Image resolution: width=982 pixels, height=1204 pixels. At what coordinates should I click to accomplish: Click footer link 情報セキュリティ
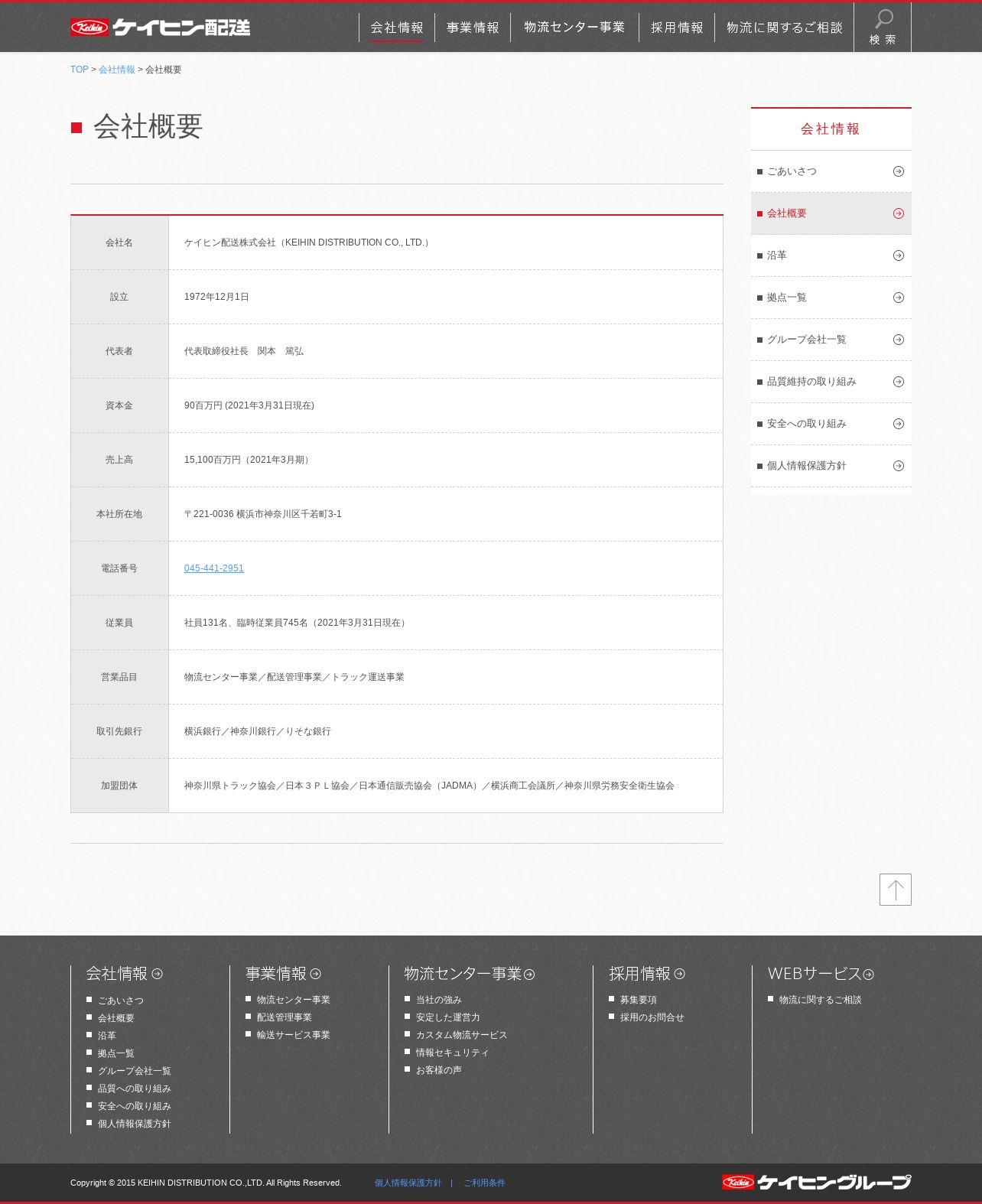(x=453, y=1053)
